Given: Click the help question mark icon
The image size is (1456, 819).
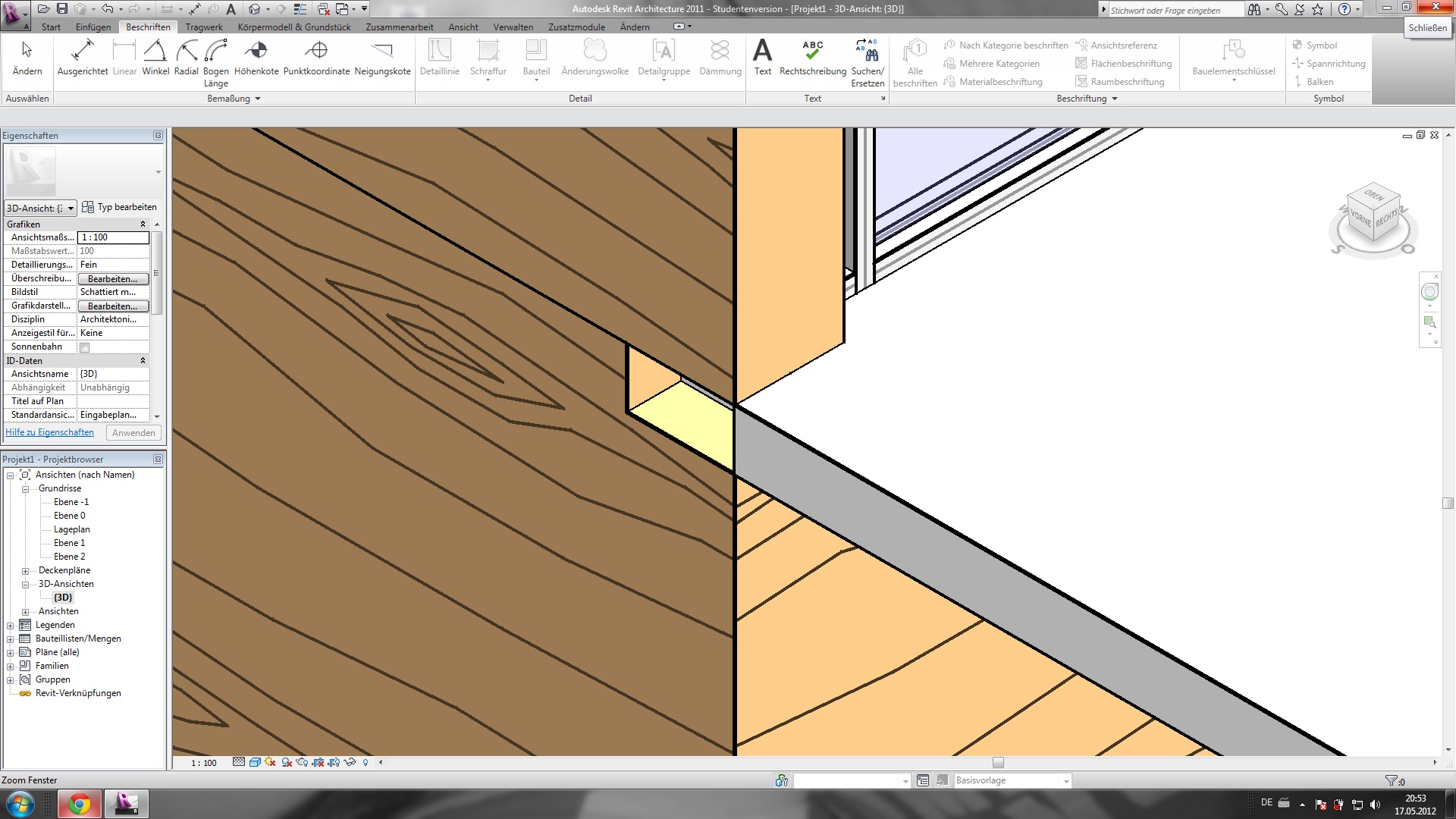Looking at the screenshot, I should pos(1345,9).
